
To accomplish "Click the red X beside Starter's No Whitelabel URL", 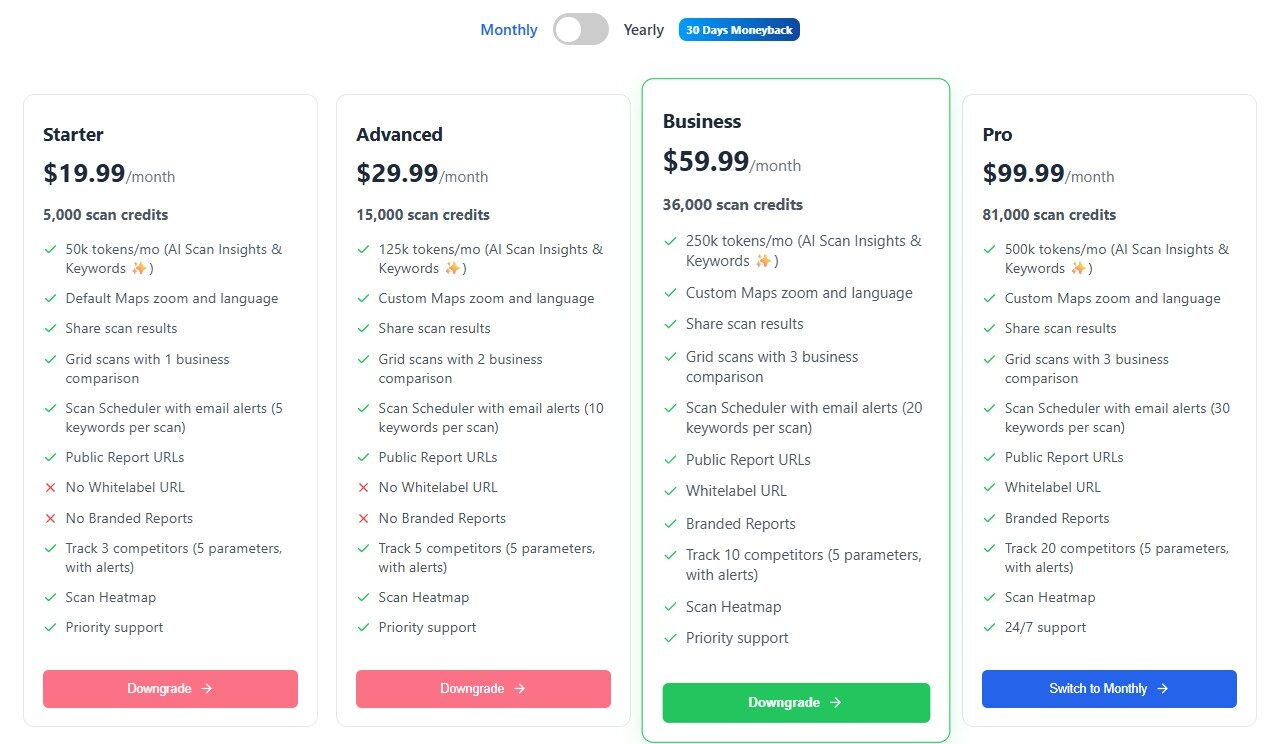I will click(50, 487).
